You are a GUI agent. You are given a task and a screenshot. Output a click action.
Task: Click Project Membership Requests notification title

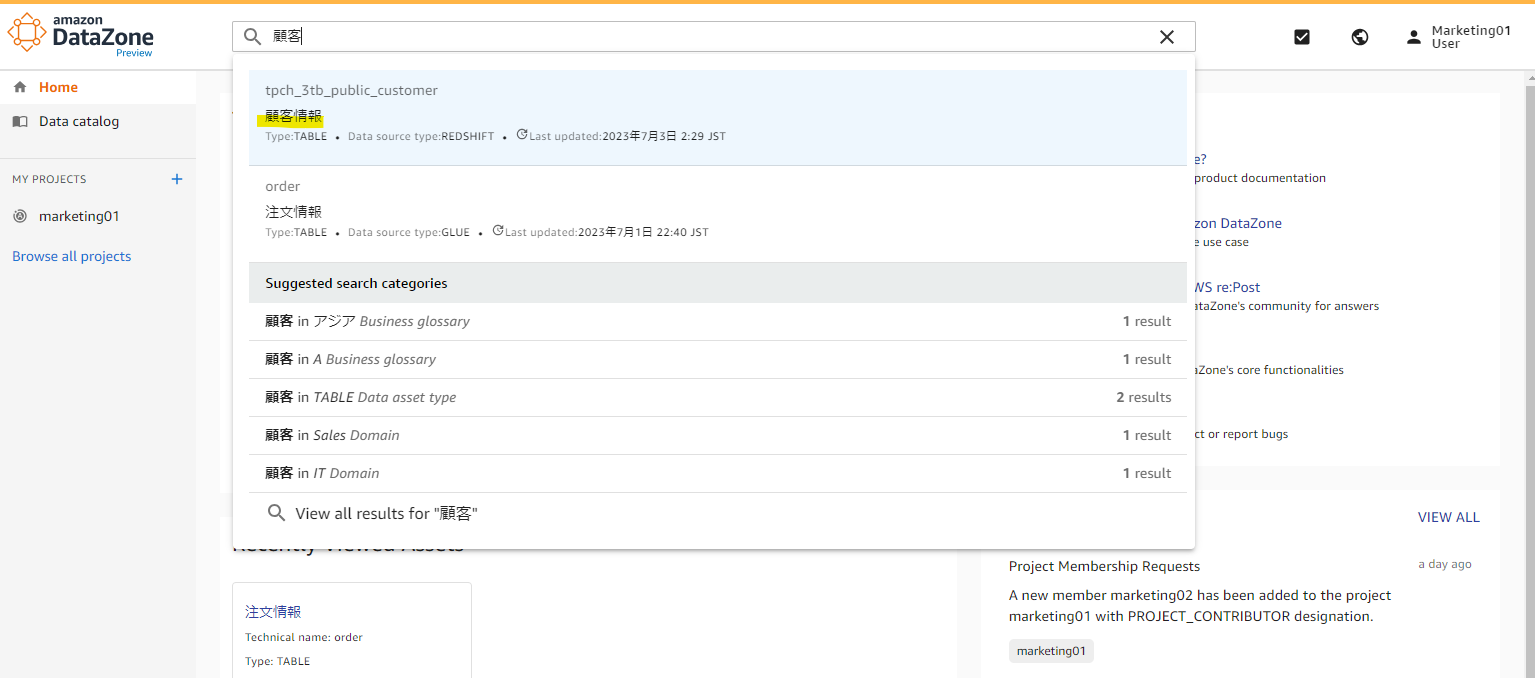[1104, 566]
